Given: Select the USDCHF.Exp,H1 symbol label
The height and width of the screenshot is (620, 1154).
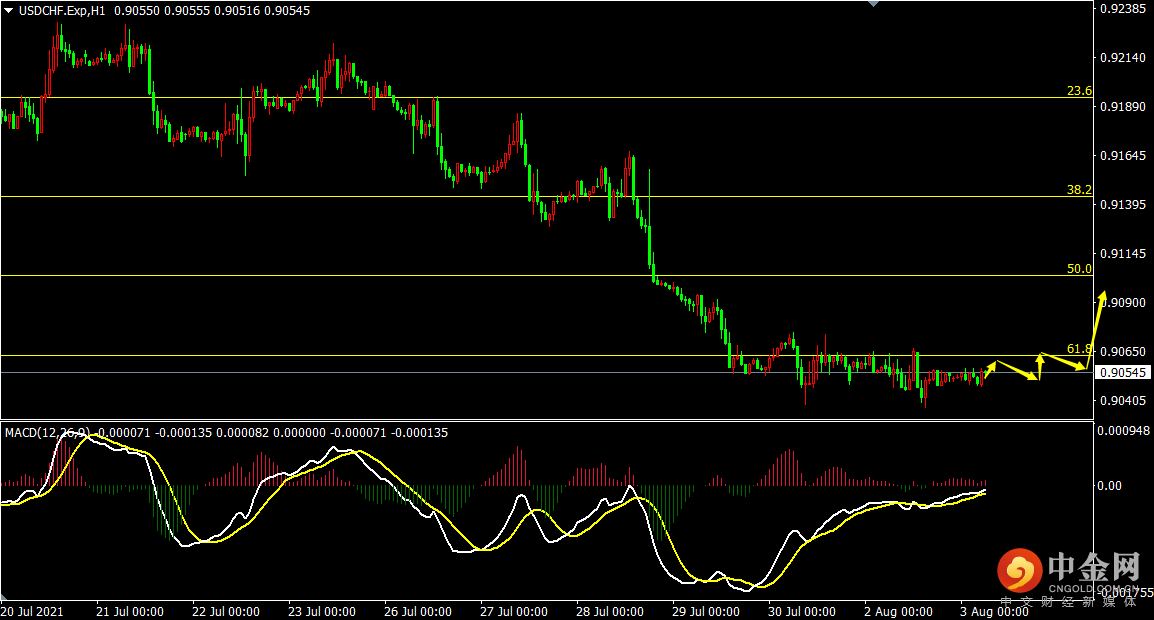Looking at the screenshot, I should pyautogui.click(x=62, y=11).
